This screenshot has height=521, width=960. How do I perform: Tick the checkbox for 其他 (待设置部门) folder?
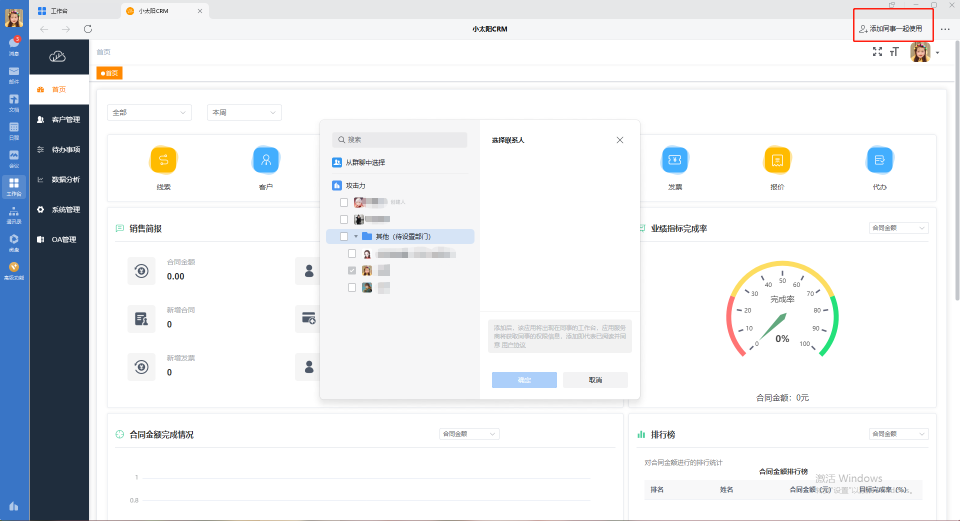[x=344, y=237]
